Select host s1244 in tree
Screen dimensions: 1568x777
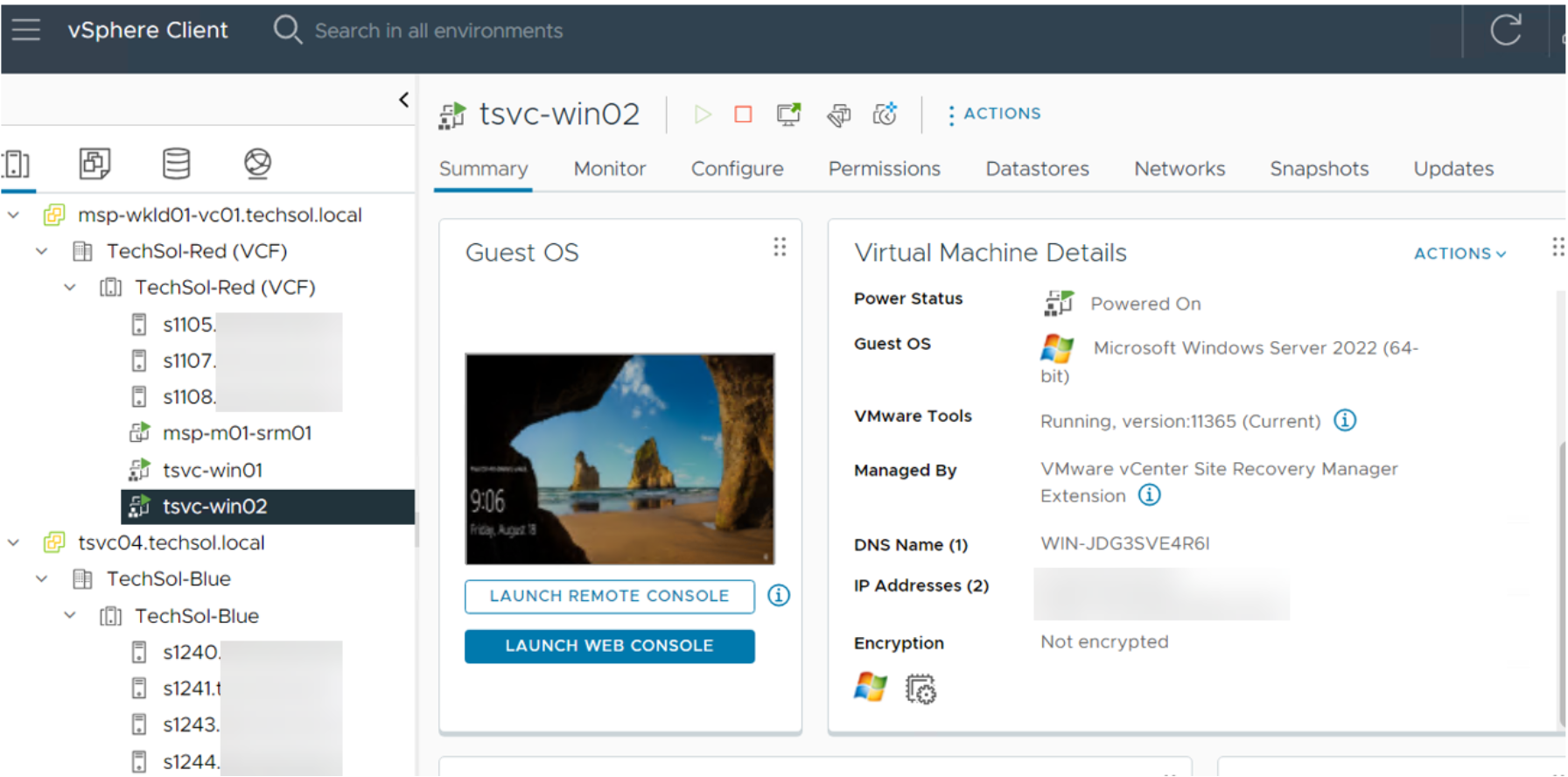[x=191, y=762]
